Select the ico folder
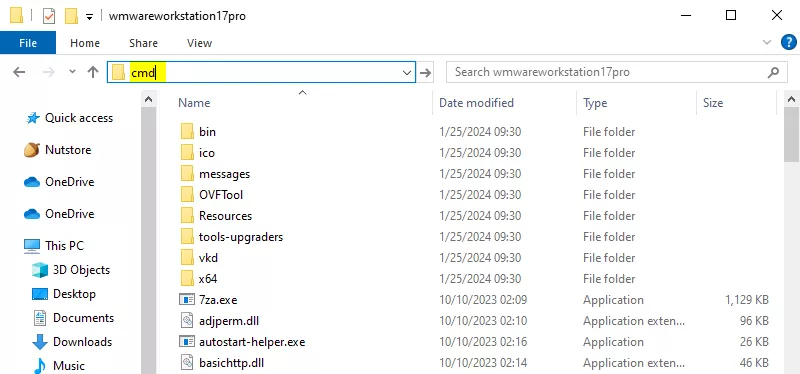Screen dimensions: 800x374 pyautogui.click(x=207, y=153)
